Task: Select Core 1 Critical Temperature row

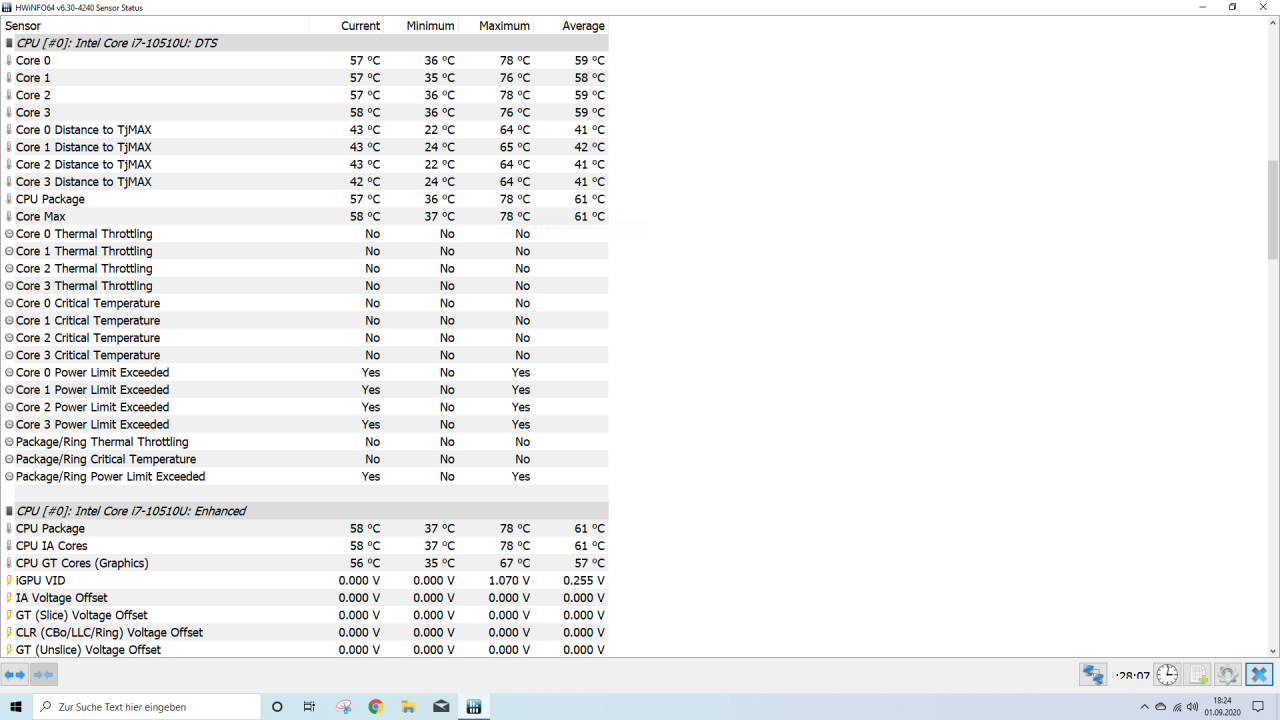Action: click(x=304, y=321)
